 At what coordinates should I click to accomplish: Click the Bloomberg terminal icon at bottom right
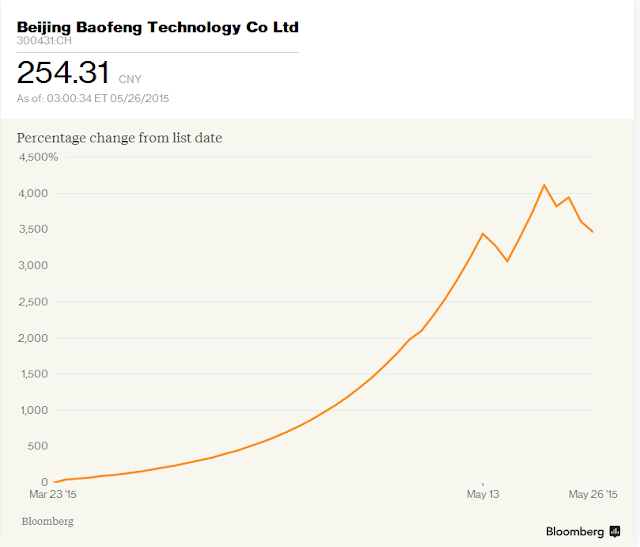click(x=615, y=531)
